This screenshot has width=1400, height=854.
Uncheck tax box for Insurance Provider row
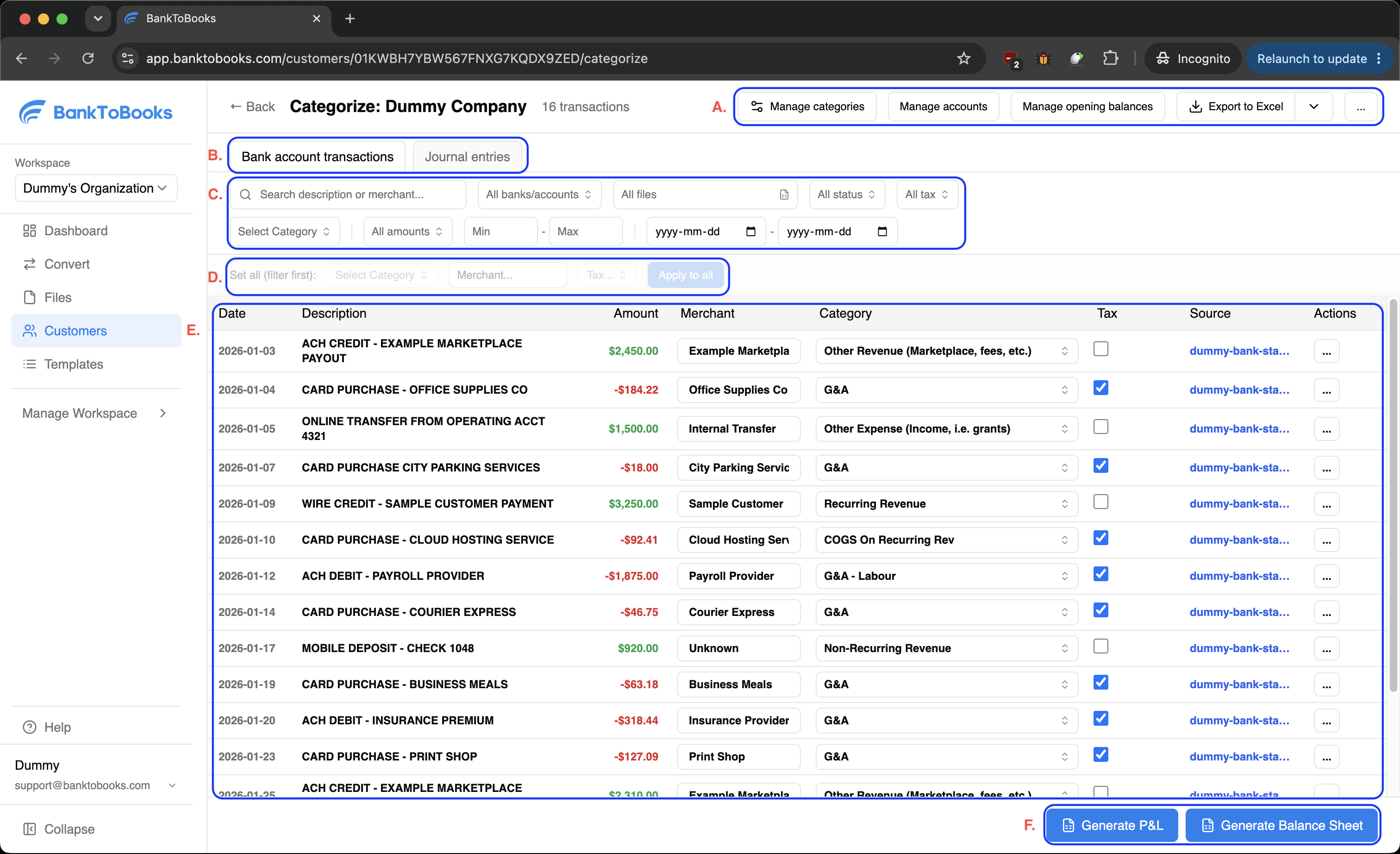click(1100, 719)
